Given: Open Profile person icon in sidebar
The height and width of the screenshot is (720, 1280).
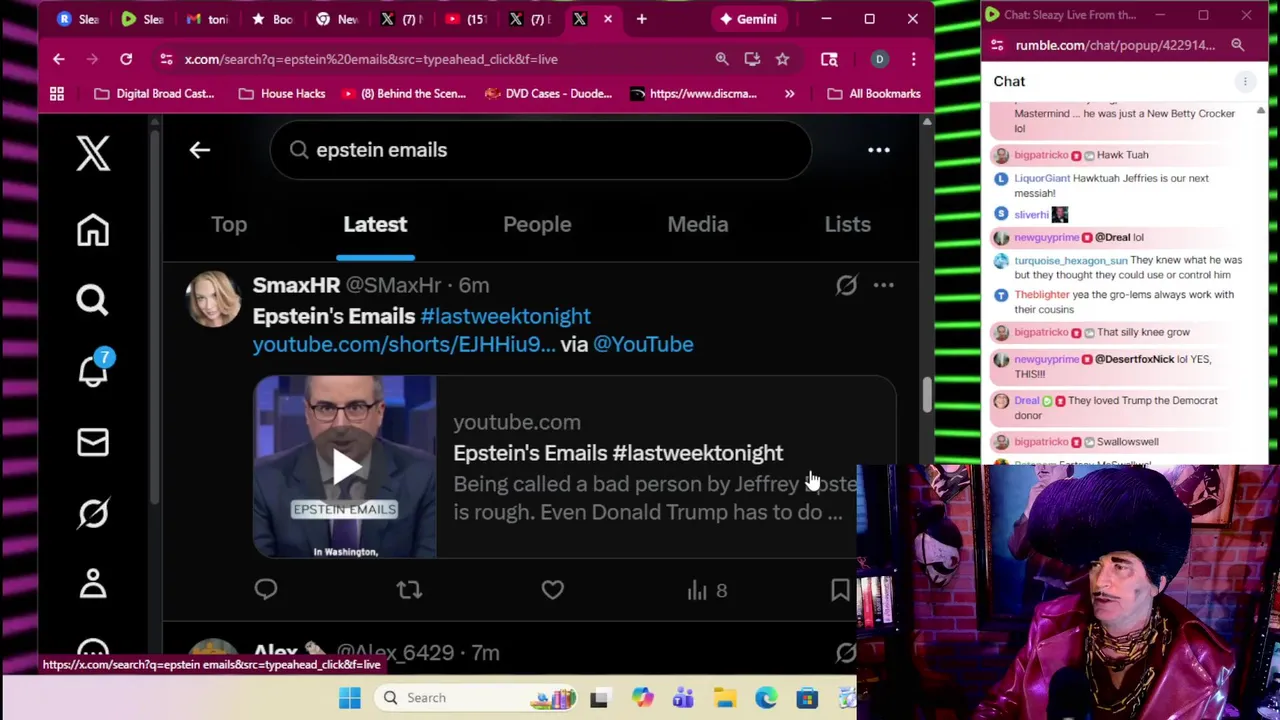Looking at the screenshot, I should (x=93, y=583).
